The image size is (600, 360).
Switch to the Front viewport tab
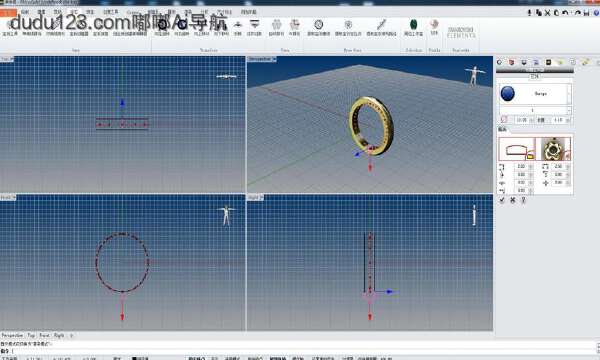coord(44,335)
